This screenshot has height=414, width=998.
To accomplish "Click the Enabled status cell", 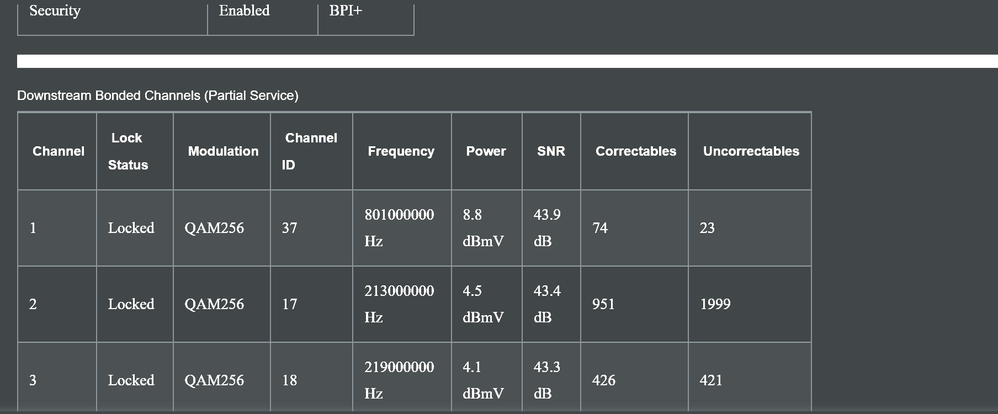I will click(244, 11).
